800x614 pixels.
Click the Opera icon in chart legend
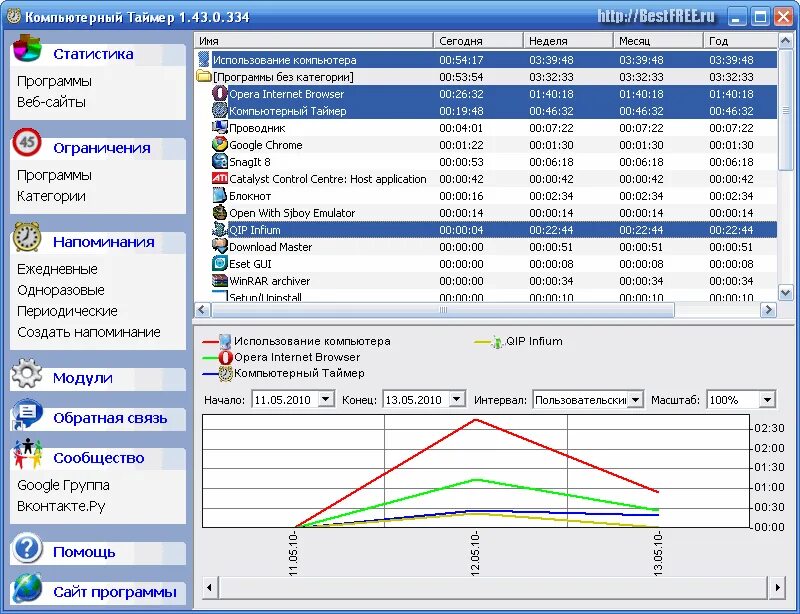click(x=226, y=357)
